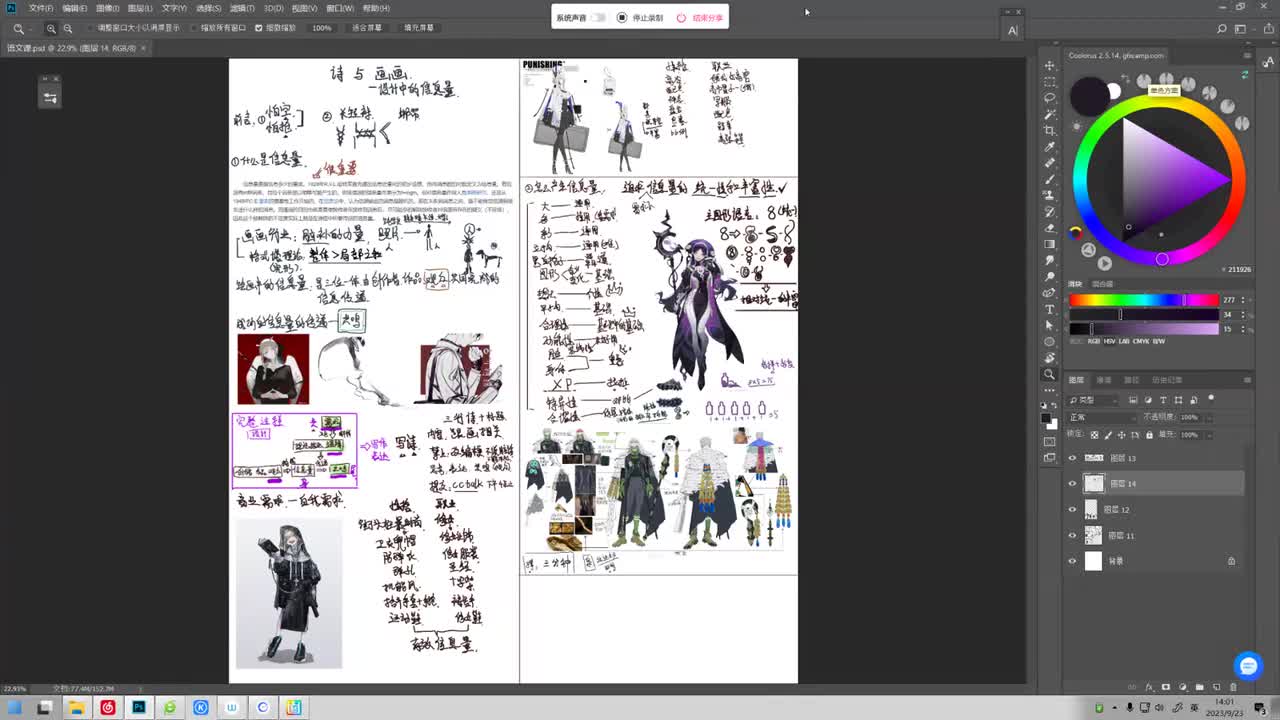Screen dimensions: 1280x720
Task: Click the zoom-out magnifier in options bar
Action: pyautogui.click(x=67, y=28)
